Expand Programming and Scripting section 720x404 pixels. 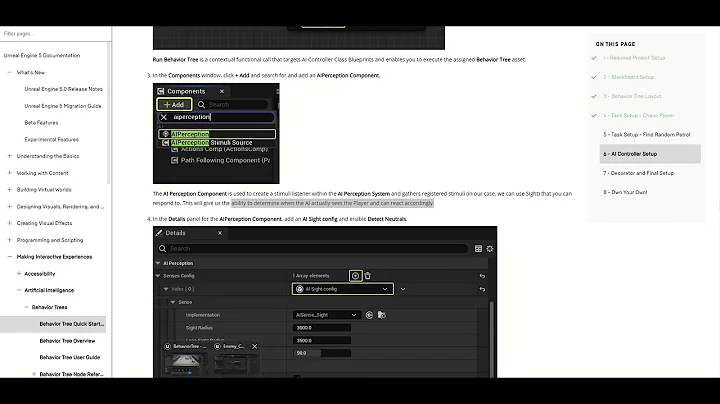(10, 240)
